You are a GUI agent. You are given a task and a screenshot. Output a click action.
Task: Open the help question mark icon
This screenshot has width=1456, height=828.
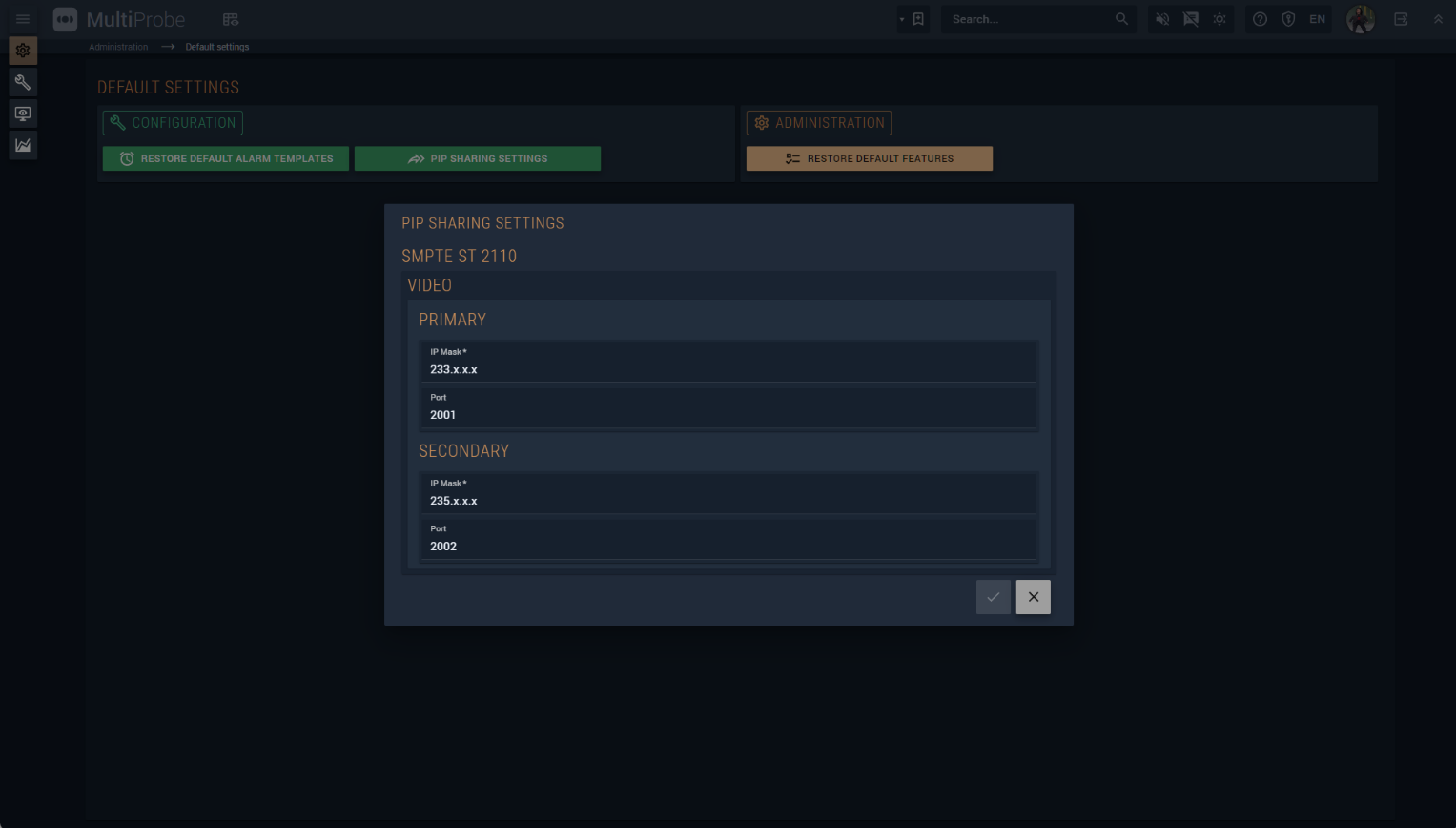pyautogui.click(x=1260, y=19)
